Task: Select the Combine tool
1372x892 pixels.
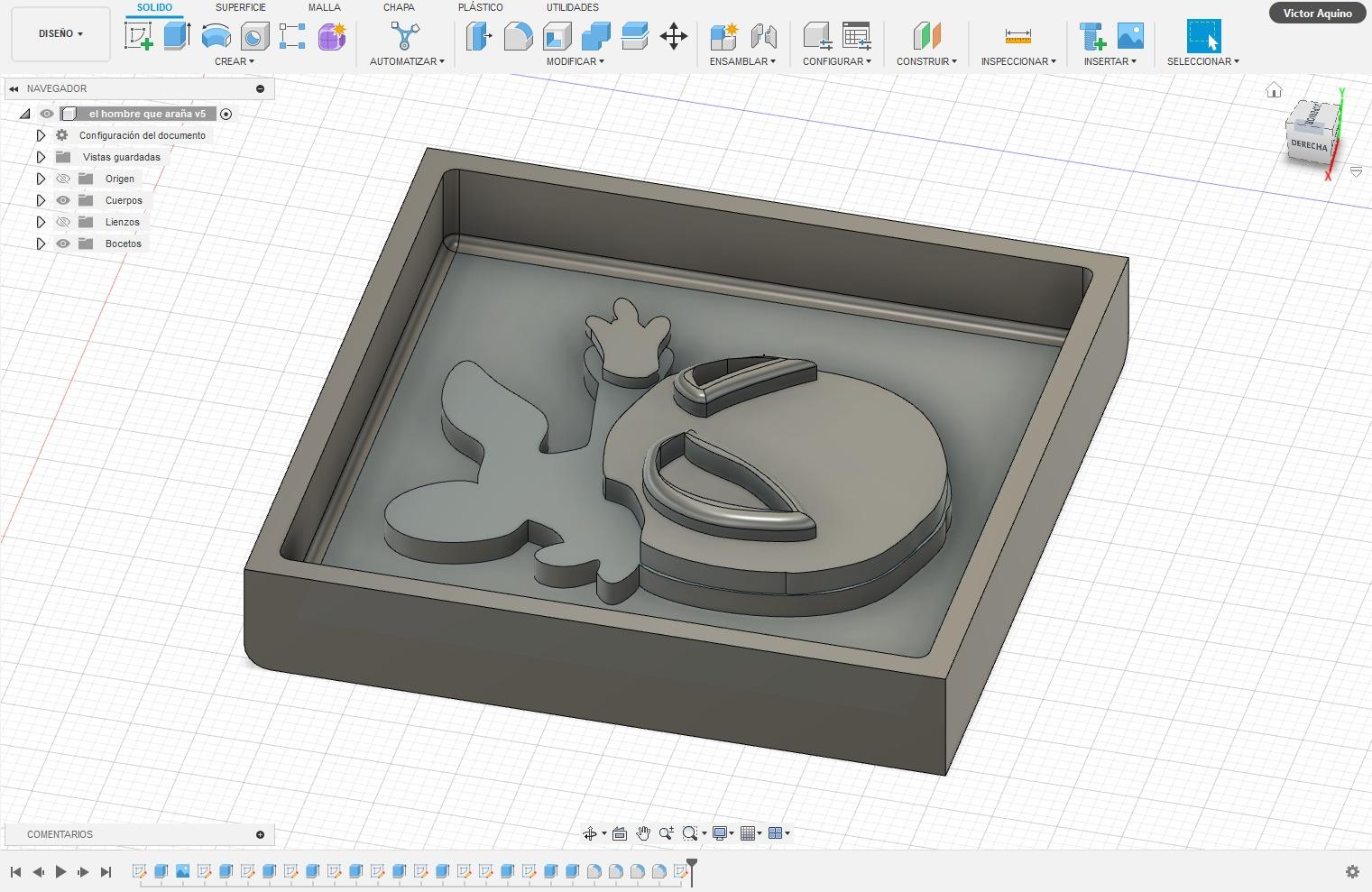Action: (595, 36)
